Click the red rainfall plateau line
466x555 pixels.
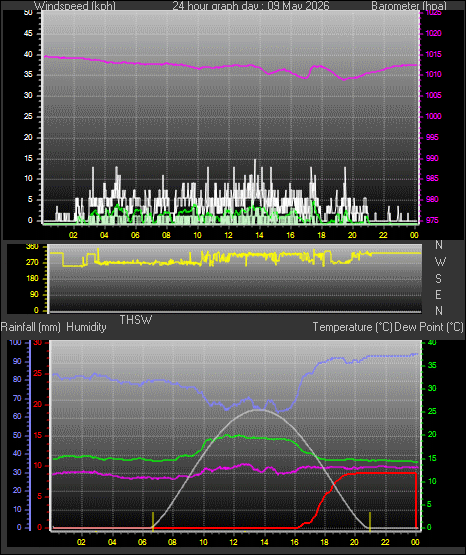coord(386,473)
